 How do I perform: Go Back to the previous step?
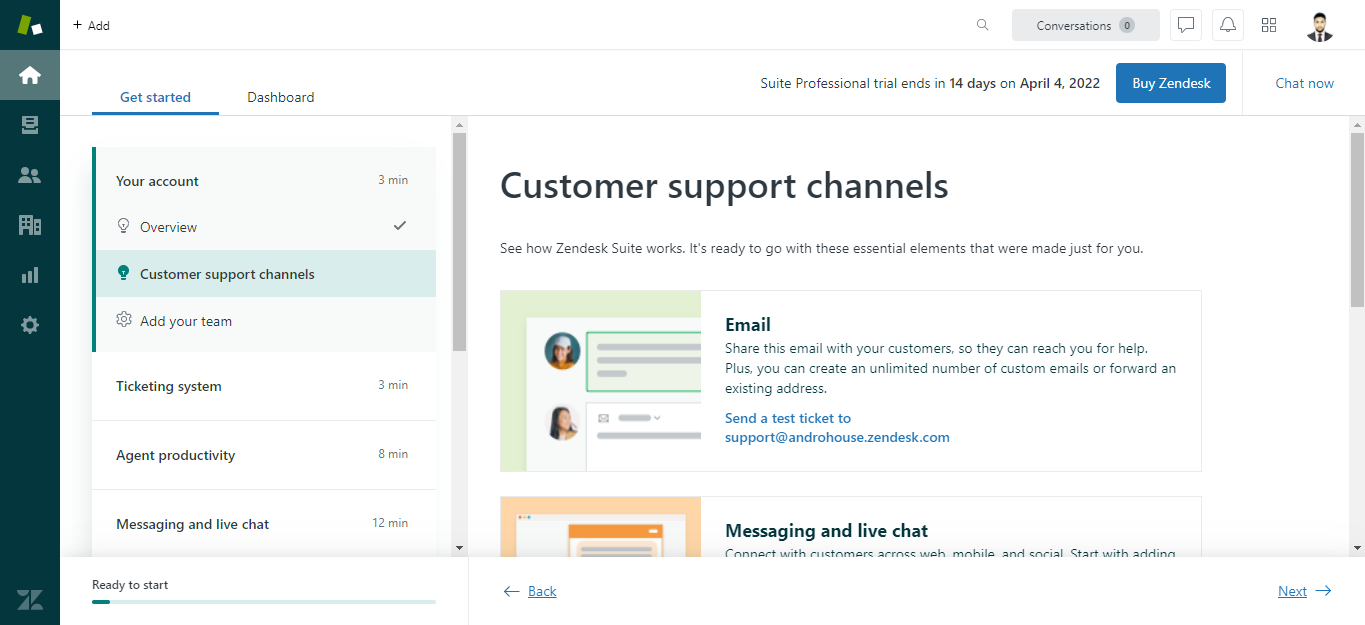pyautogui.click(x=530, y=591)
